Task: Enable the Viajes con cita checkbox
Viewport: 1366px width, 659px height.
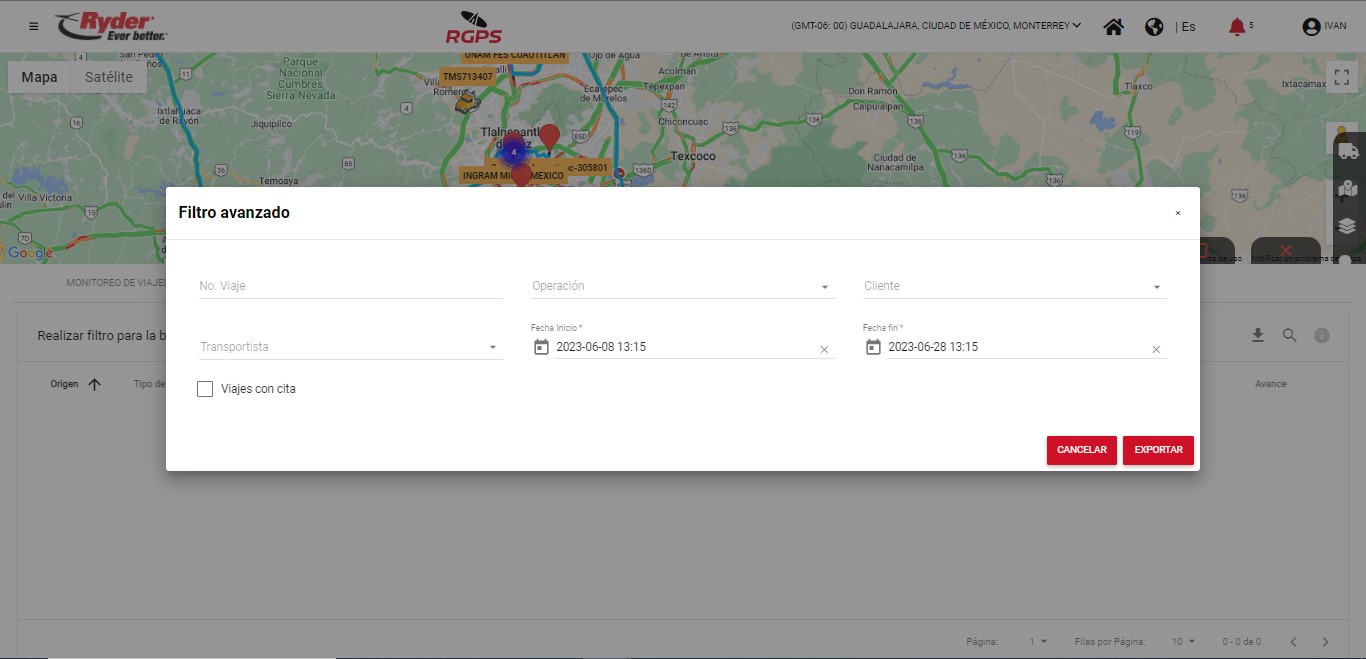Action: tap(205, 389)
